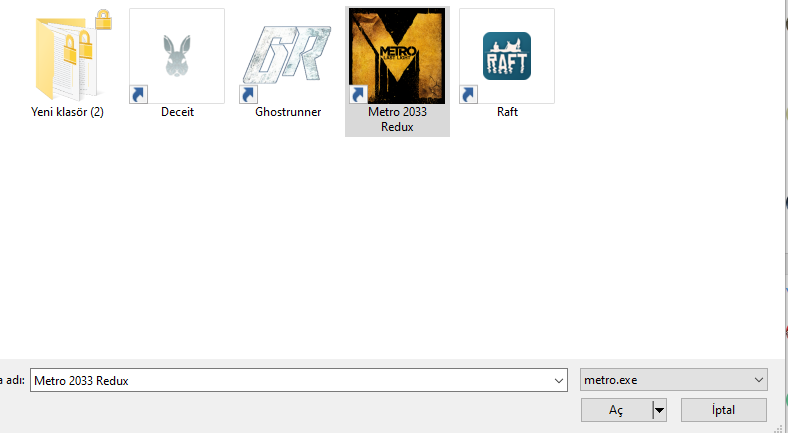
Task: Click the "Ghostrunner" file name label
Action: (287, 112)
